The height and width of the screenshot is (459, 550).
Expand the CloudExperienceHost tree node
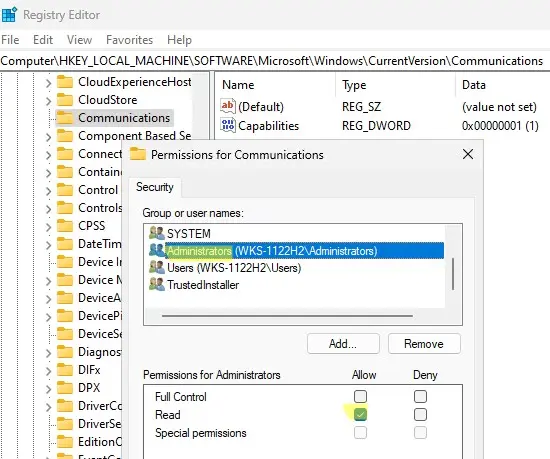tap(48, 83)
